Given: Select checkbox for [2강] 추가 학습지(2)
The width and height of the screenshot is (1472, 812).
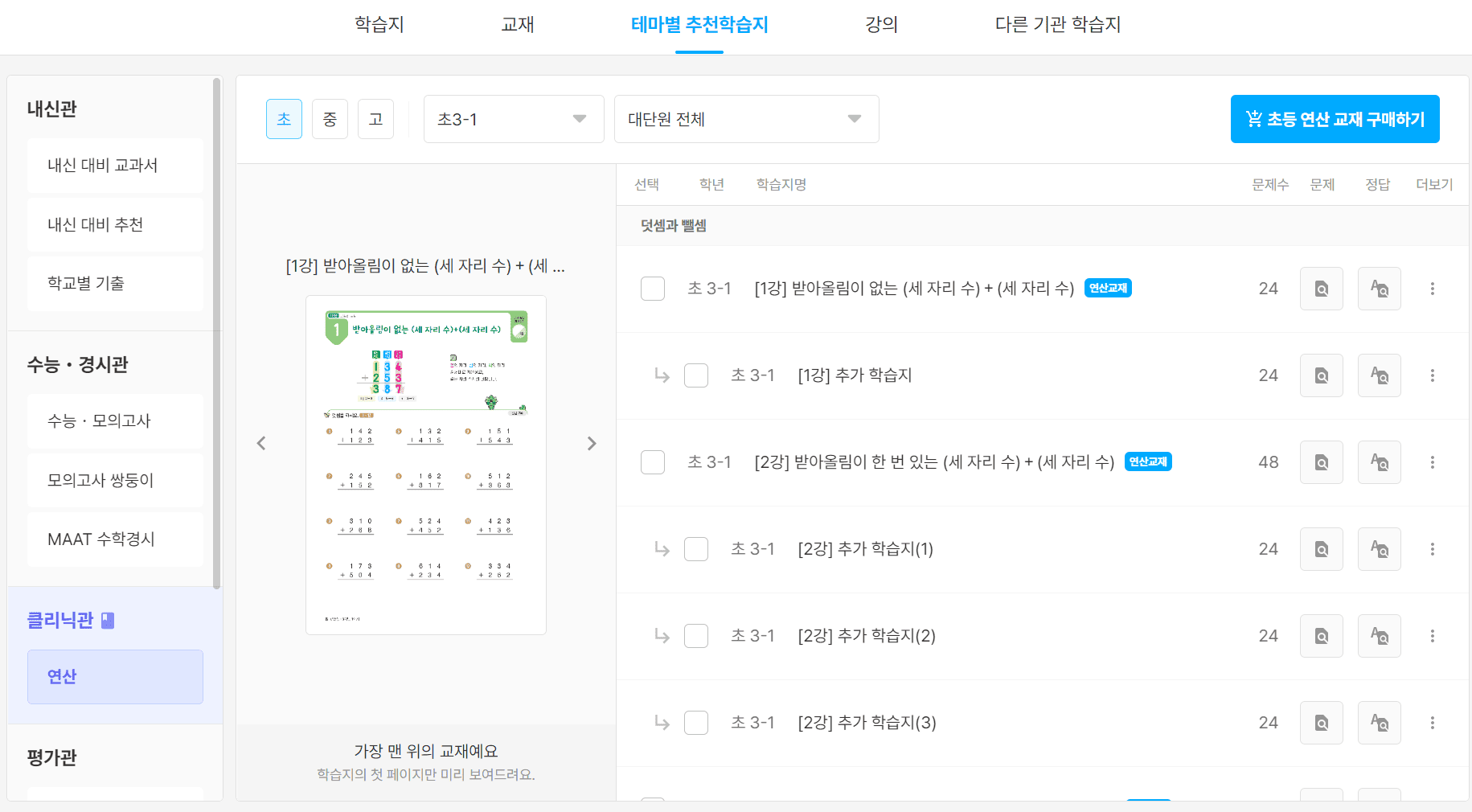Looking at the screenshot, I should 696,635.
